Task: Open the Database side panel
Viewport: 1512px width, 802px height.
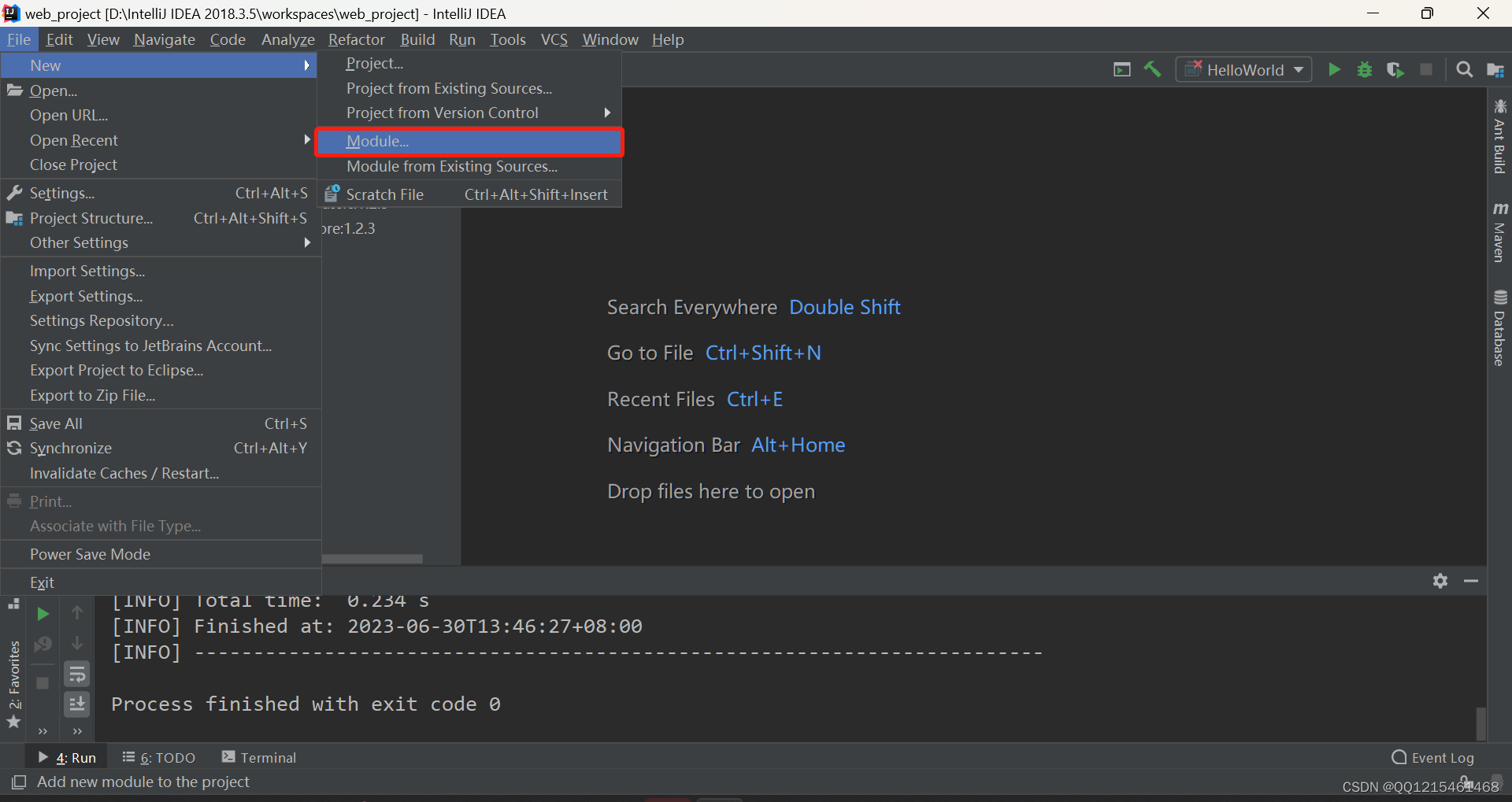Action: point(1499,328)
